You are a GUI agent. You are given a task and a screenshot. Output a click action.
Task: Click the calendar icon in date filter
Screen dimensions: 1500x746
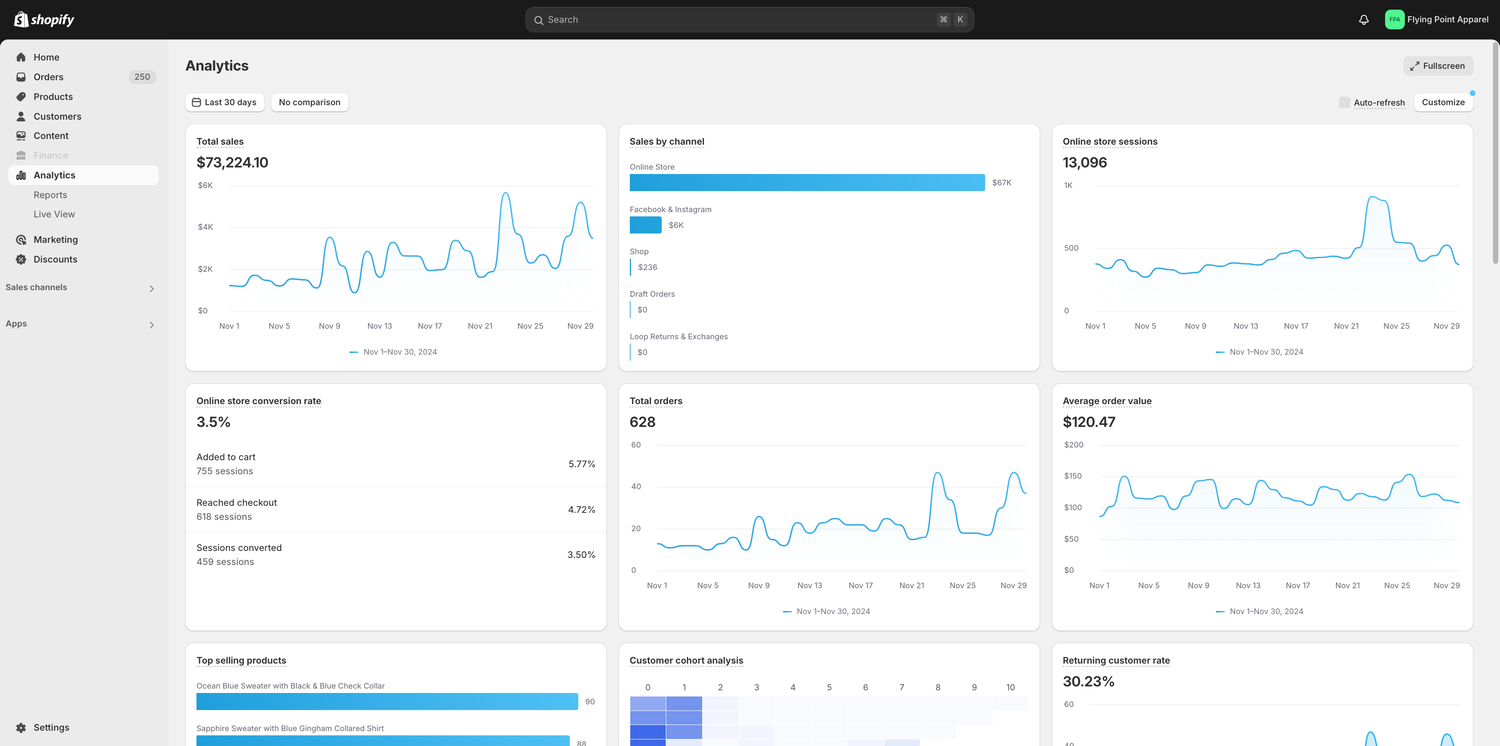click(x=197, y=102)
